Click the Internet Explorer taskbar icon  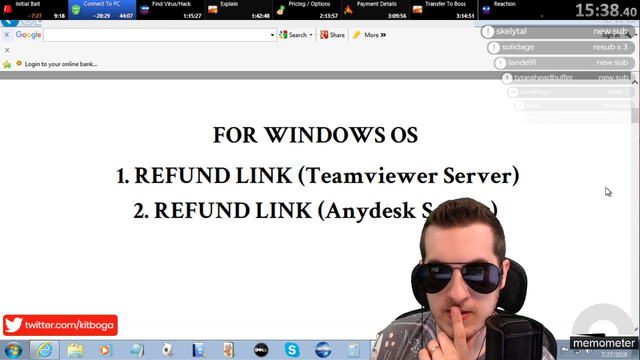(x=44, y=350)
